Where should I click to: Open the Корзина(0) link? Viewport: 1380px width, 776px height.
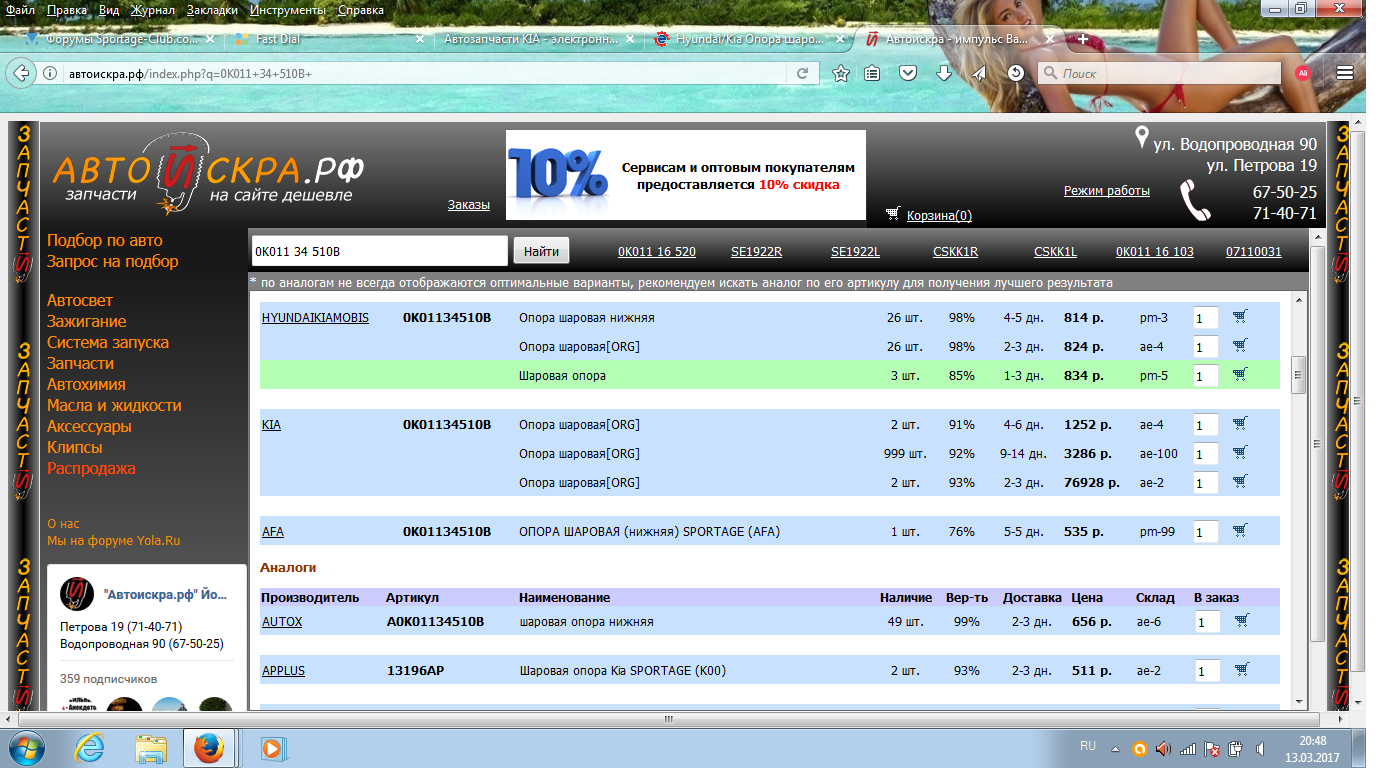click(938, 215)
